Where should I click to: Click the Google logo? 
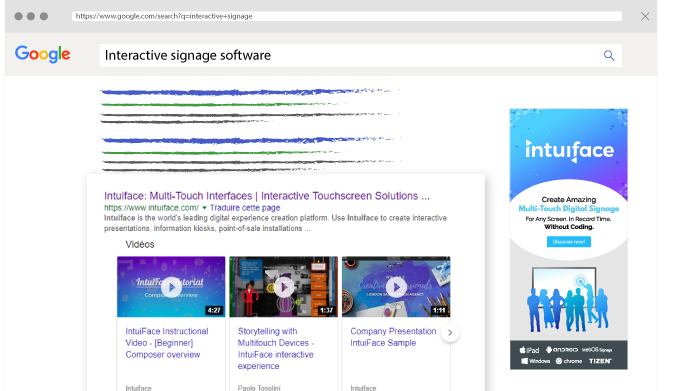pyautogui.click(x=43, y=54)
